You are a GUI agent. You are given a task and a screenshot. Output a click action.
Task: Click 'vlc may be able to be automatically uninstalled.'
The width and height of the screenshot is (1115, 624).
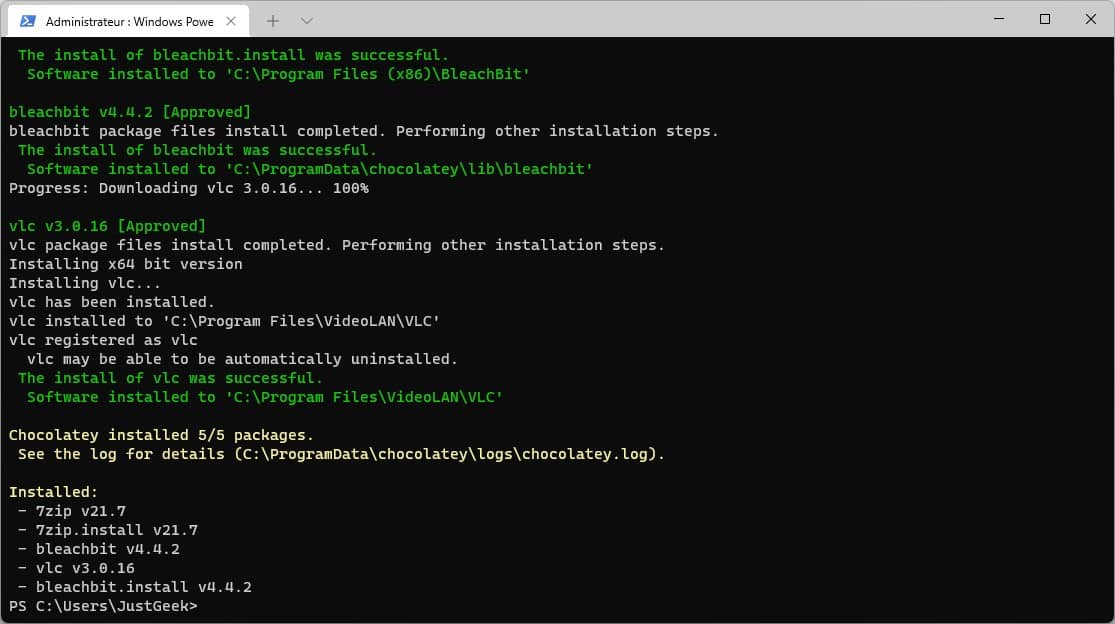[x=242, y=360]
